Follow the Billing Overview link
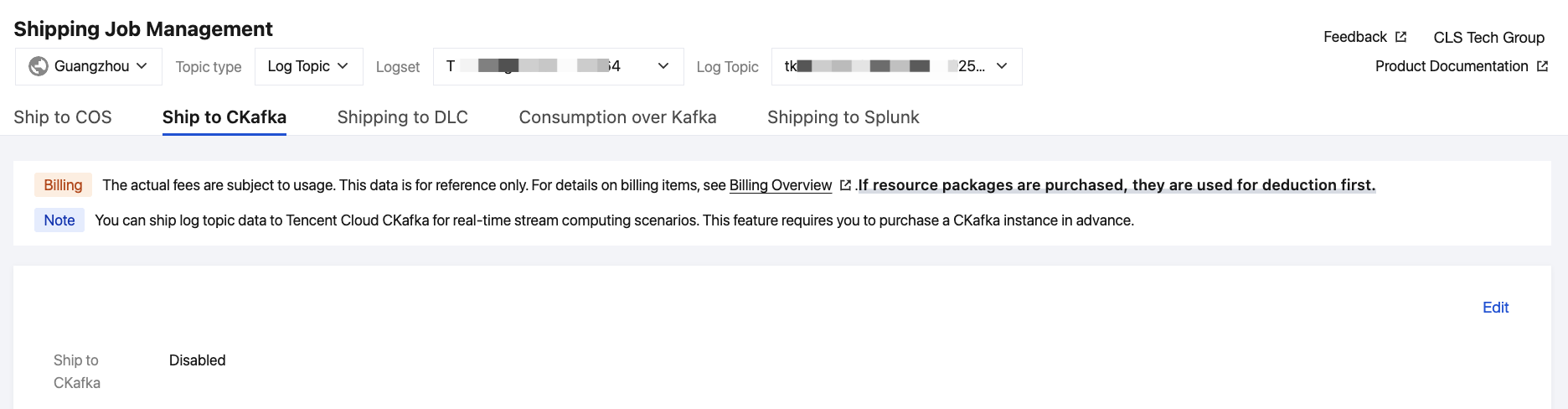Image resolution: width=1568 pixels, height=409 pixels. click(780, 185)
